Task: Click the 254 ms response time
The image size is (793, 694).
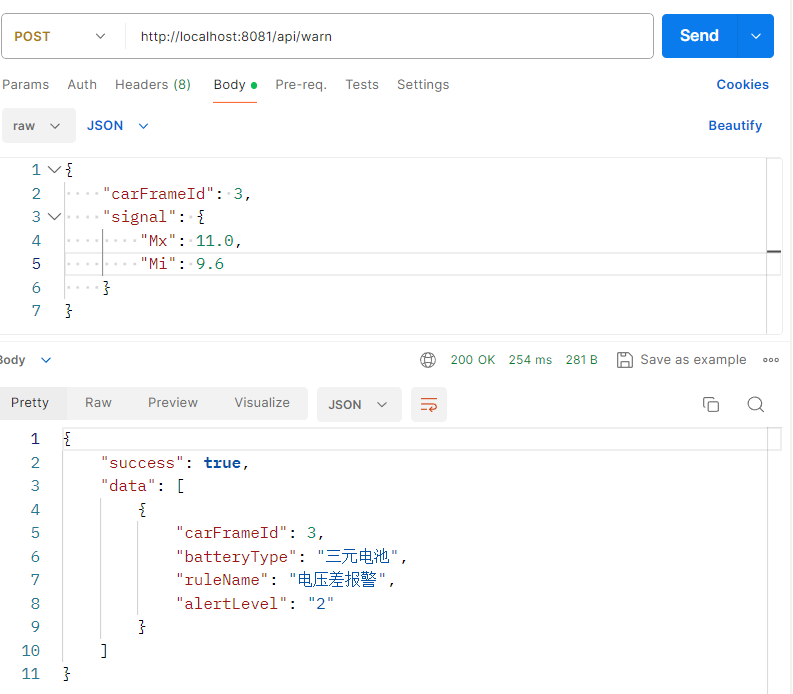Action: [x=530, y=360]
